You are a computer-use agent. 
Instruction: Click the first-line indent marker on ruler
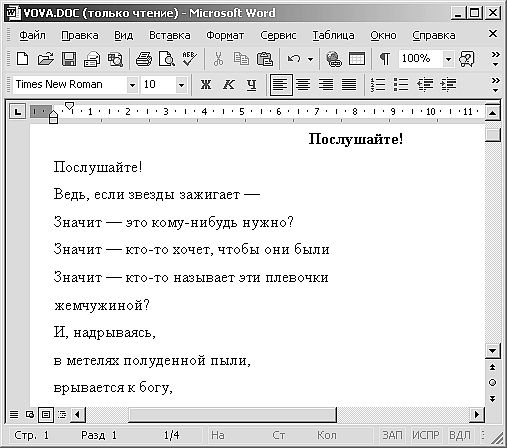pos(69,106)
